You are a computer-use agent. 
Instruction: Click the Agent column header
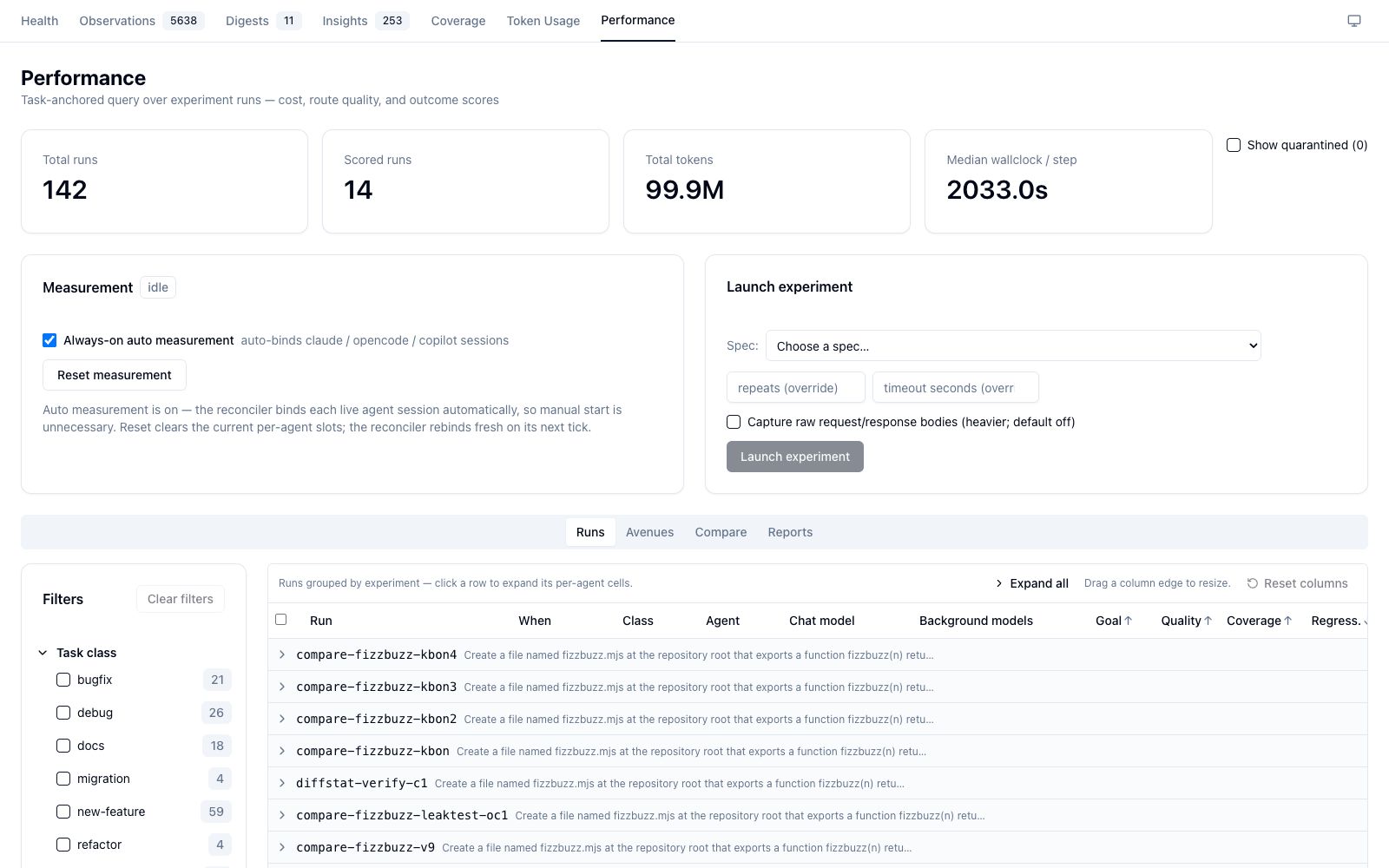pyautogui.click(x=723, y=621)
